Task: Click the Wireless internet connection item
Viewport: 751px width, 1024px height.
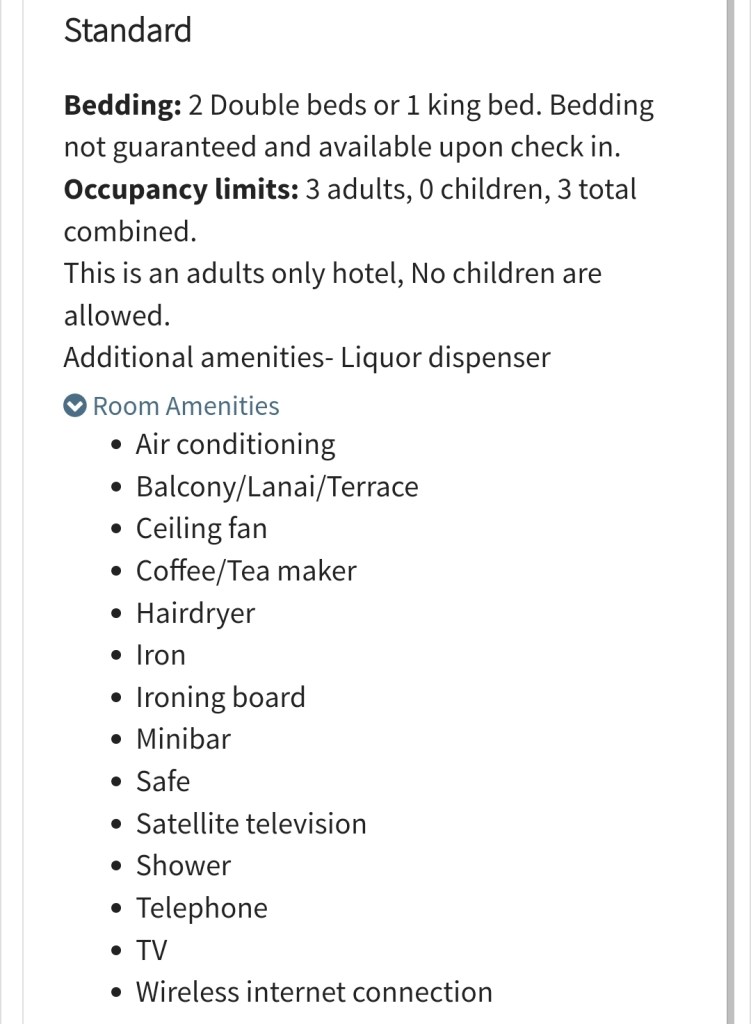Action: [314, 992]
